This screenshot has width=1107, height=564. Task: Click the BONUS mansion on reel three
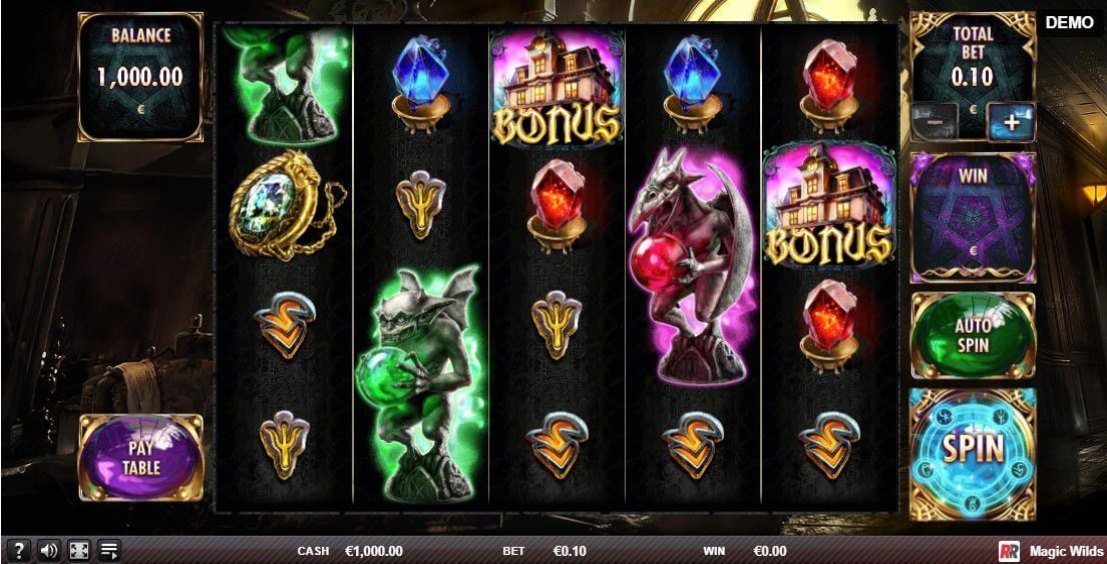(x=556, y=88)
